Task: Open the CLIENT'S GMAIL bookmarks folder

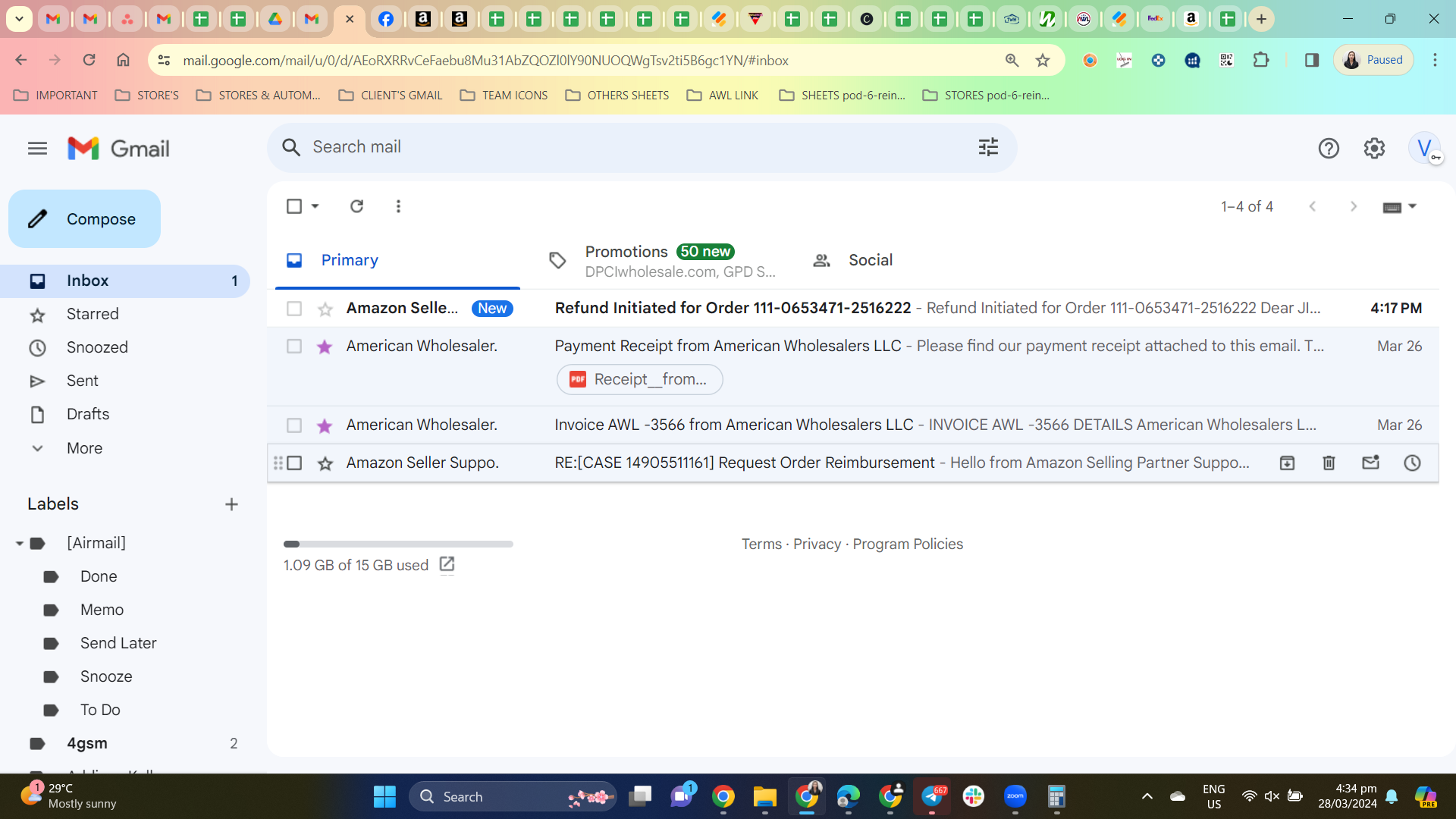Action: click(391, 96)
